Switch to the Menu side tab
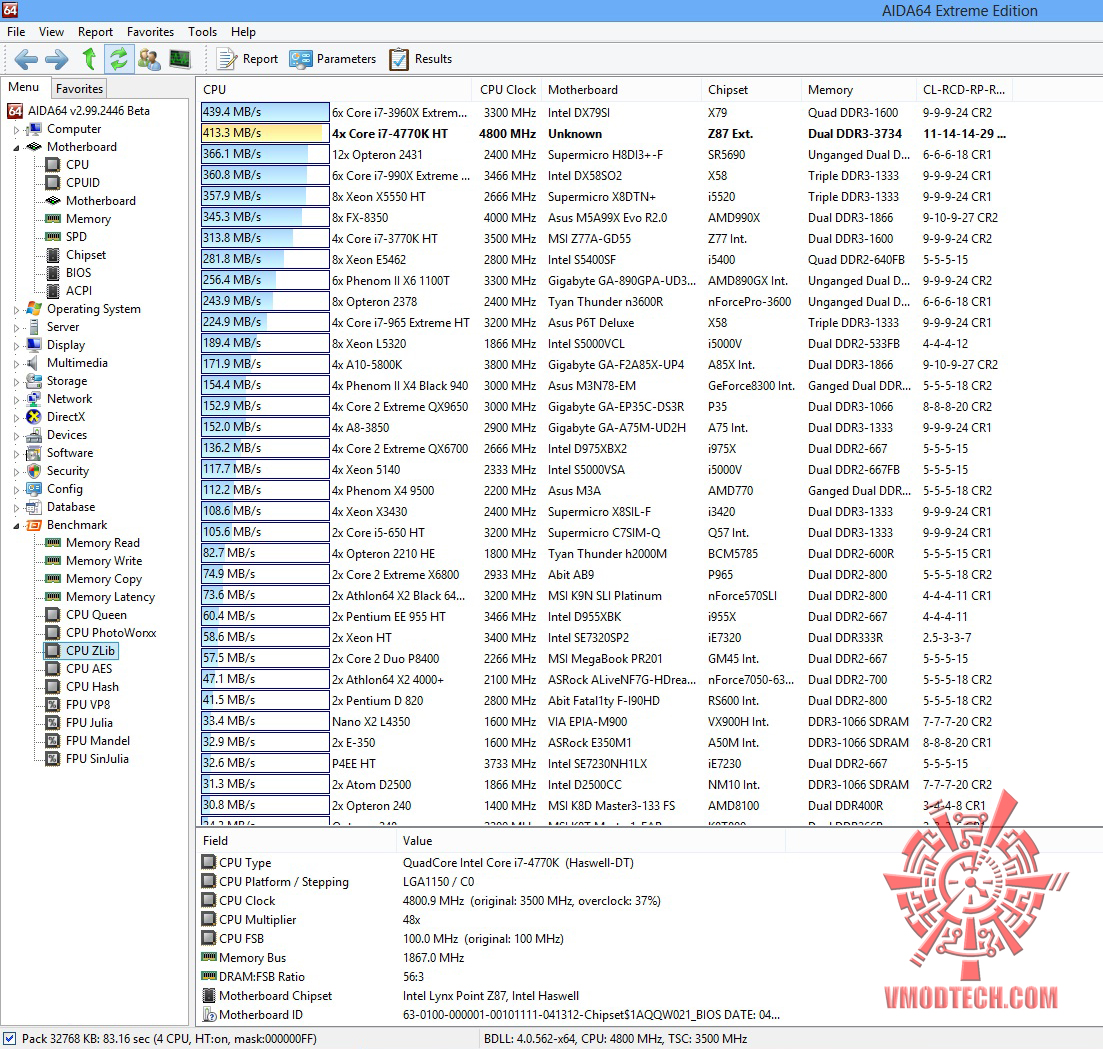This screenshot has height=1049, width=1103. [x=24, y=87]
